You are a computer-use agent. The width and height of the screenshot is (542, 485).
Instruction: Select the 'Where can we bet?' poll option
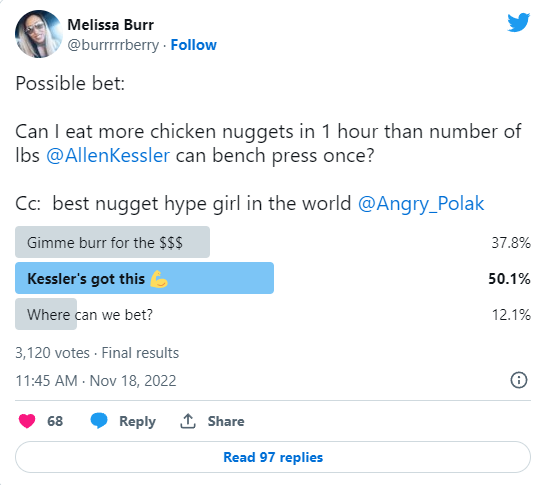273,314
